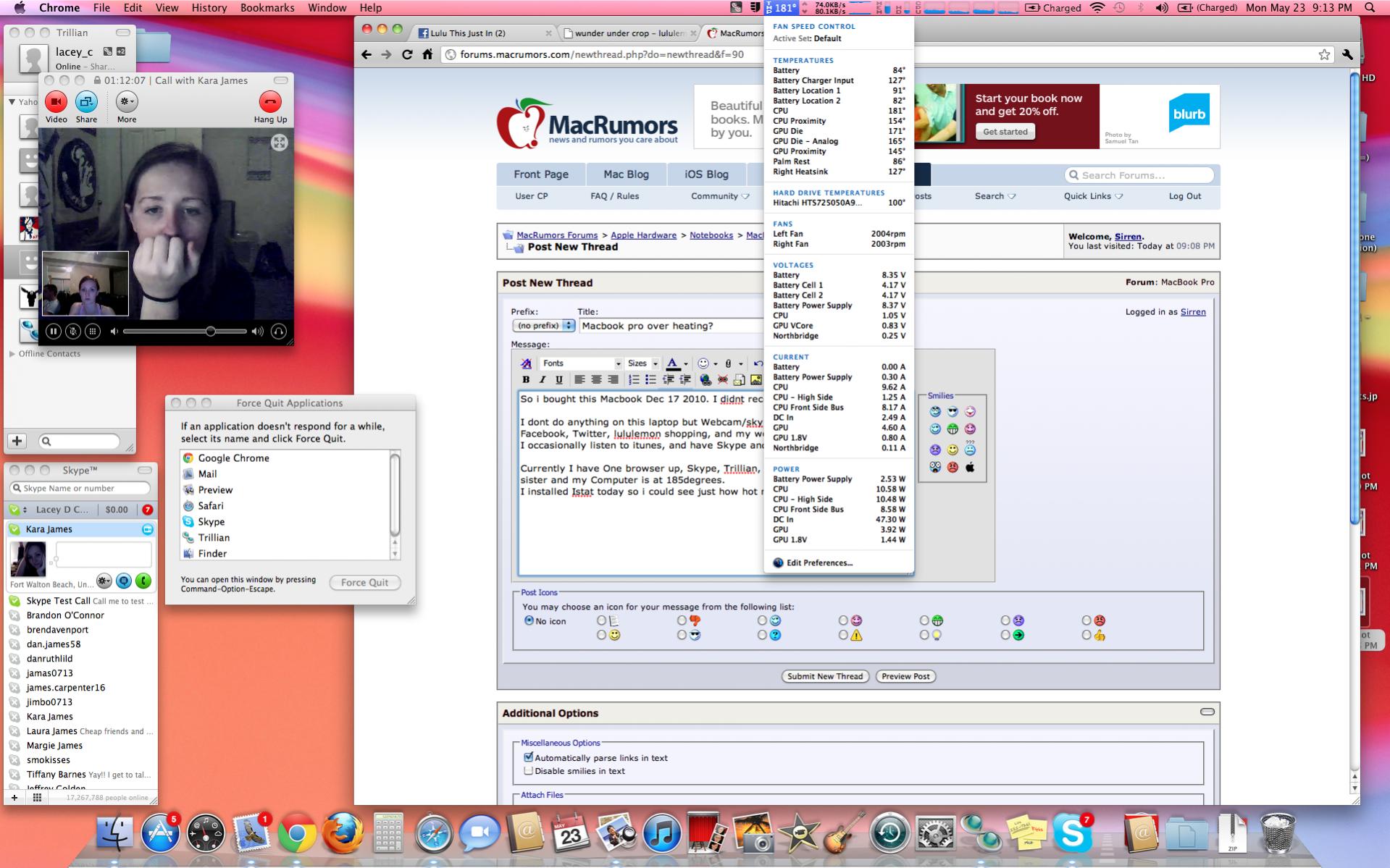Toggle video in the Skype call
The height and width of the screenshot is (868, 1390).
click(56, 102)
